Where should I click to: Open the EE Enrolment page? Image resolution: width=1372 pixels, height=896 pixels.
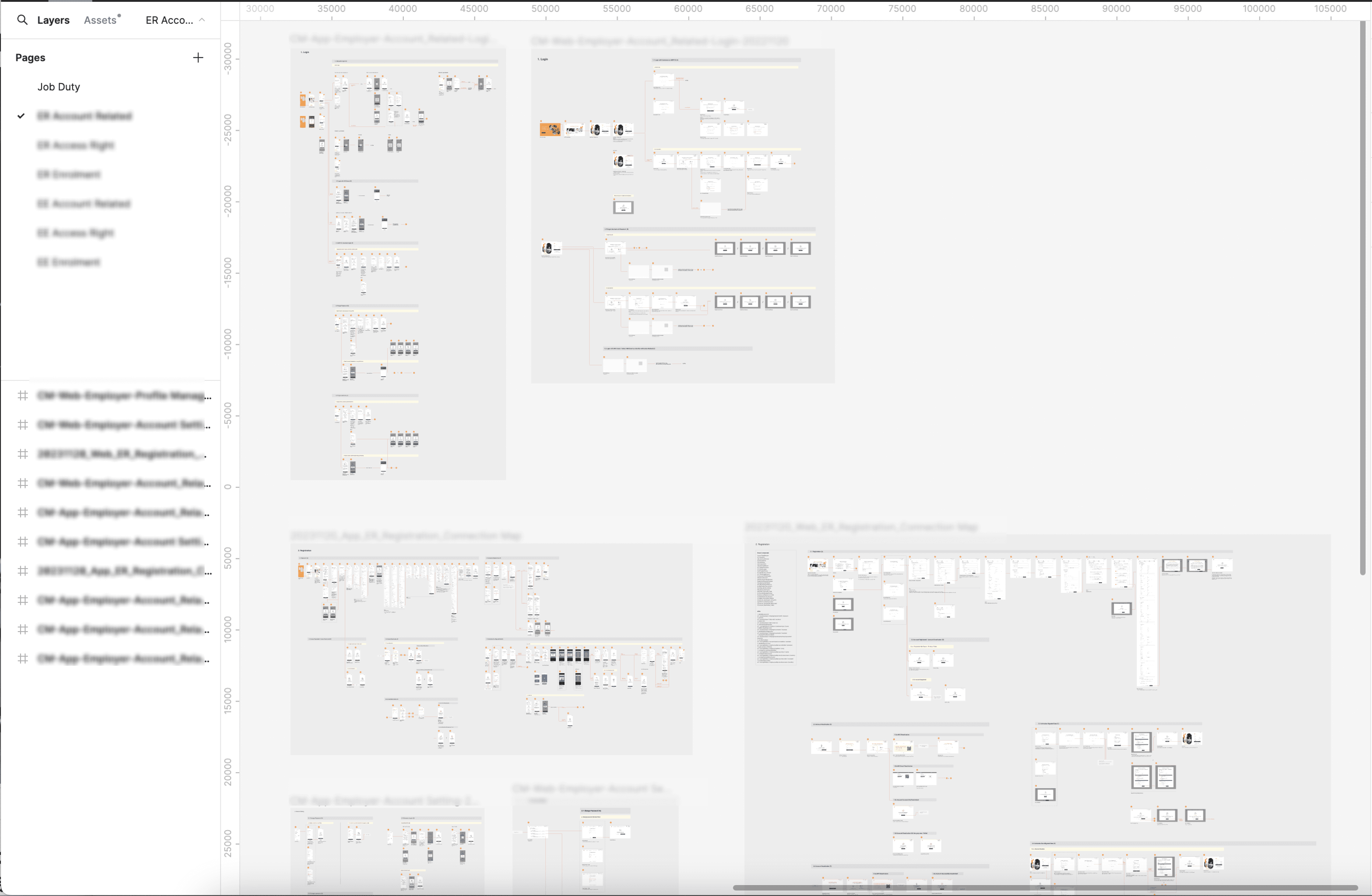[x=69, y=262]
